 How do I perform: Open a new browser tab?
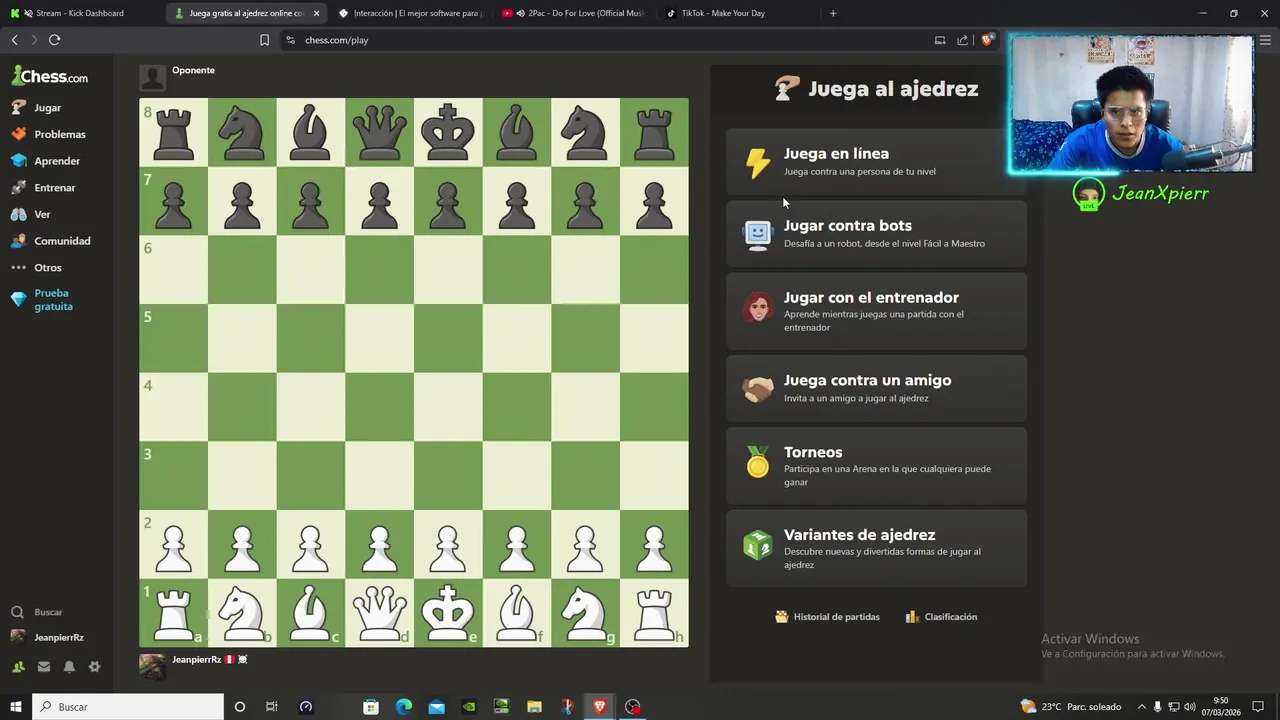tap(833, 13)
